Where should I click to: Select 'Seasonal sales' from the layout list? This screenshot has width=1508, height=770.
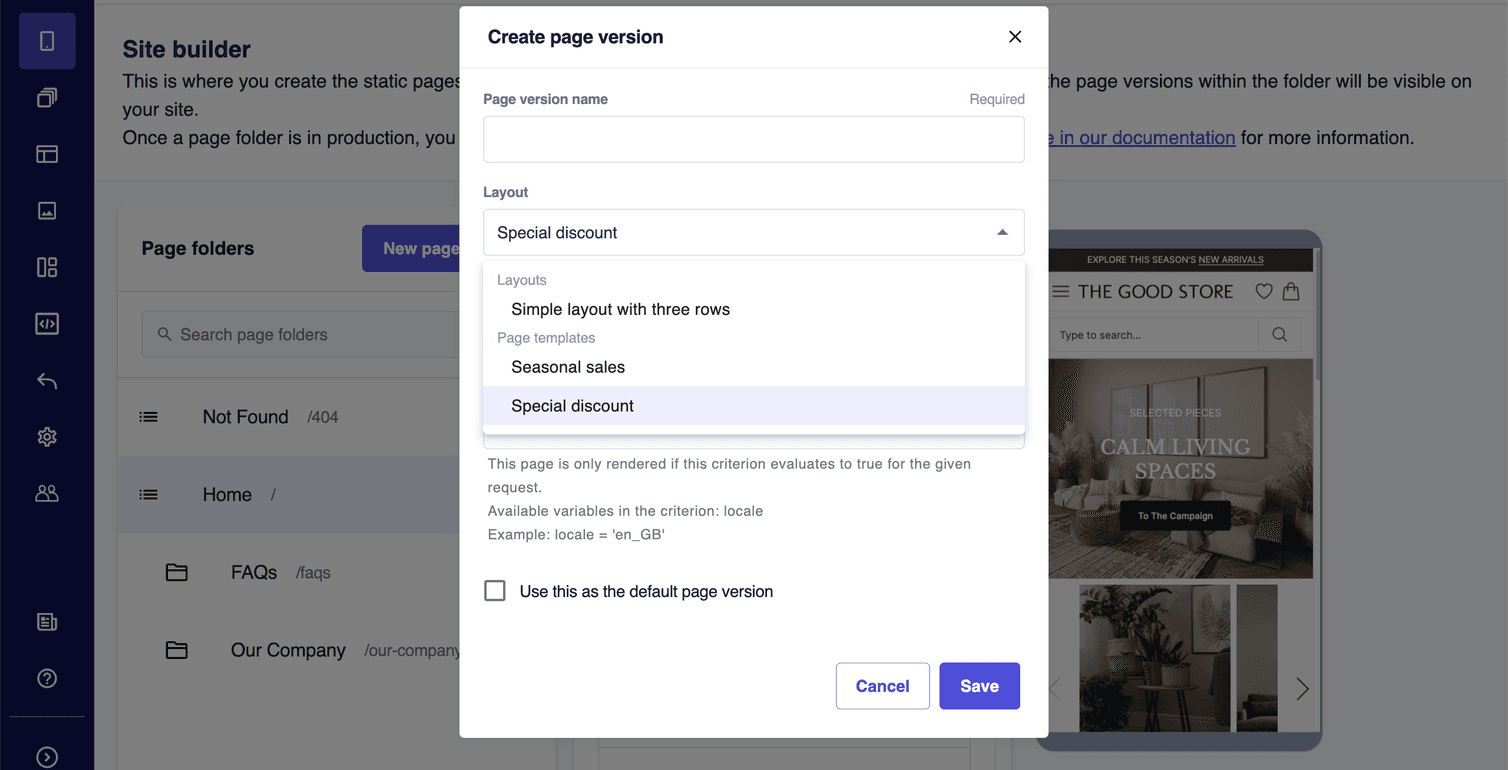click(x=568, y=367)
